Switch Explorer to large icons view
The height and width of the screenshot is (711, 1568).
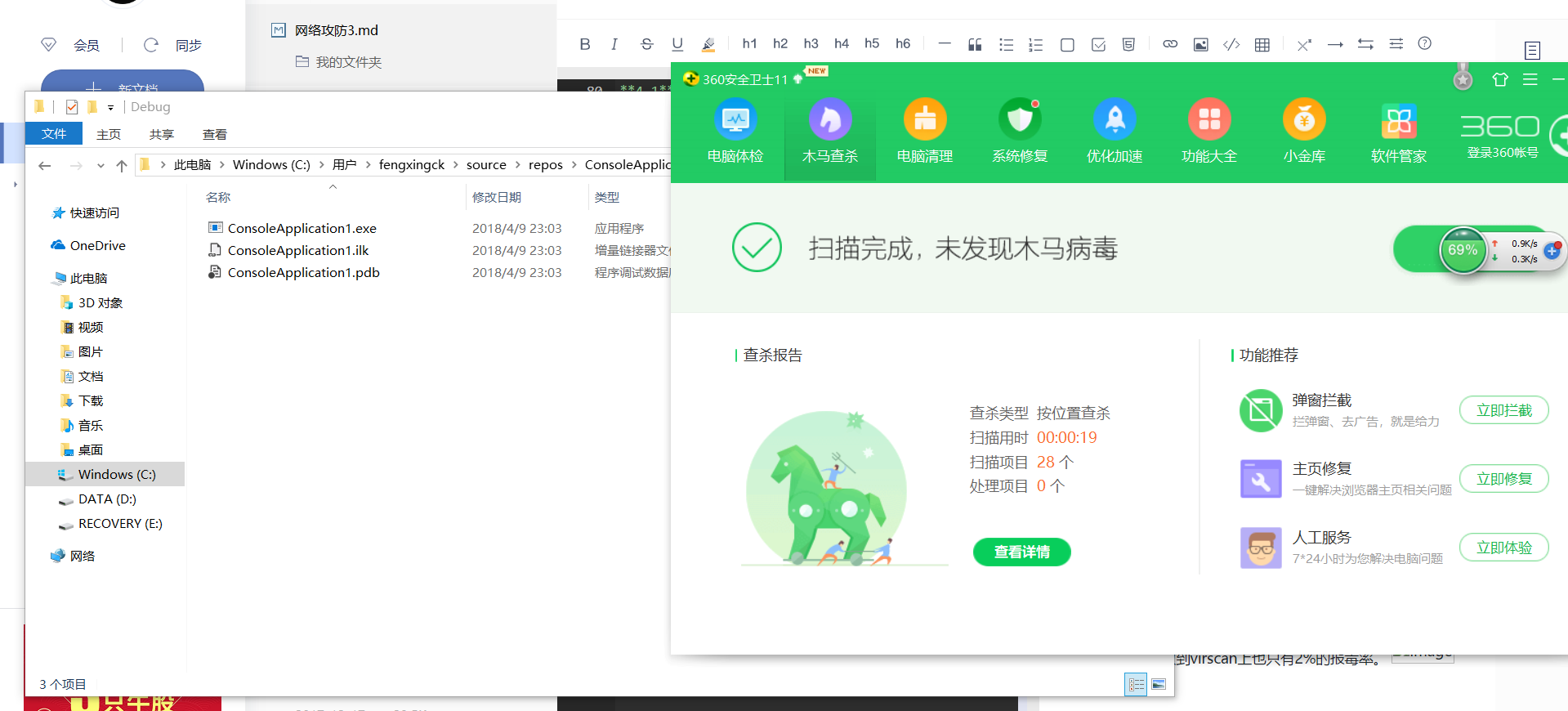point(1159,685)
